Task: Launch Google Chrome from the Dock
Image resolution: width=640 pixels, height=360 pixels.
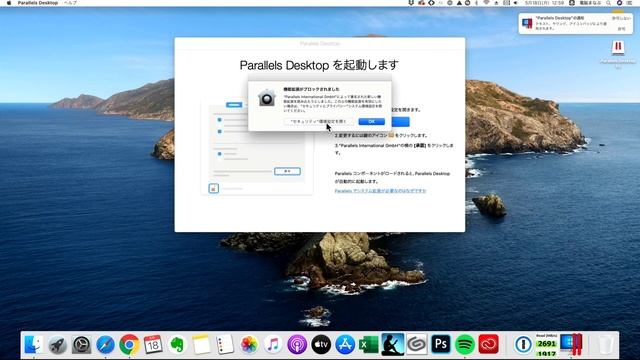Action: coord(129,345)
